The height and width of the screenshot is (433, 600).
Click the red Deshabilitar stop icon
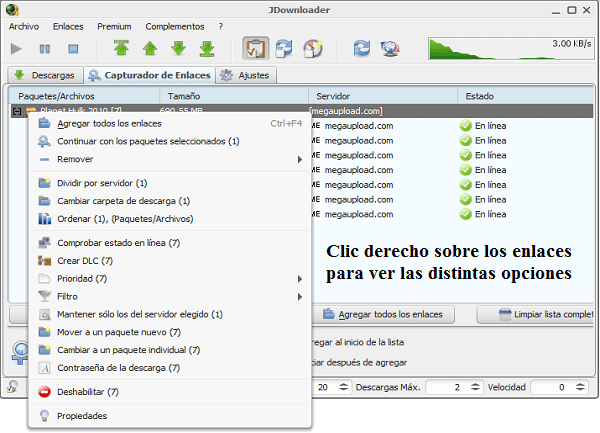click(x=44, y=392)
